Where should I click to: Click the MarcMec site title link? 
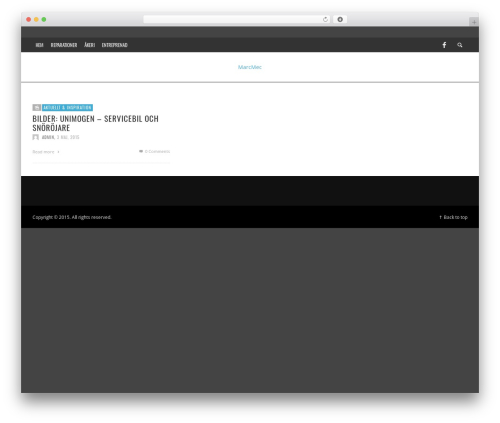coord(250,67)
